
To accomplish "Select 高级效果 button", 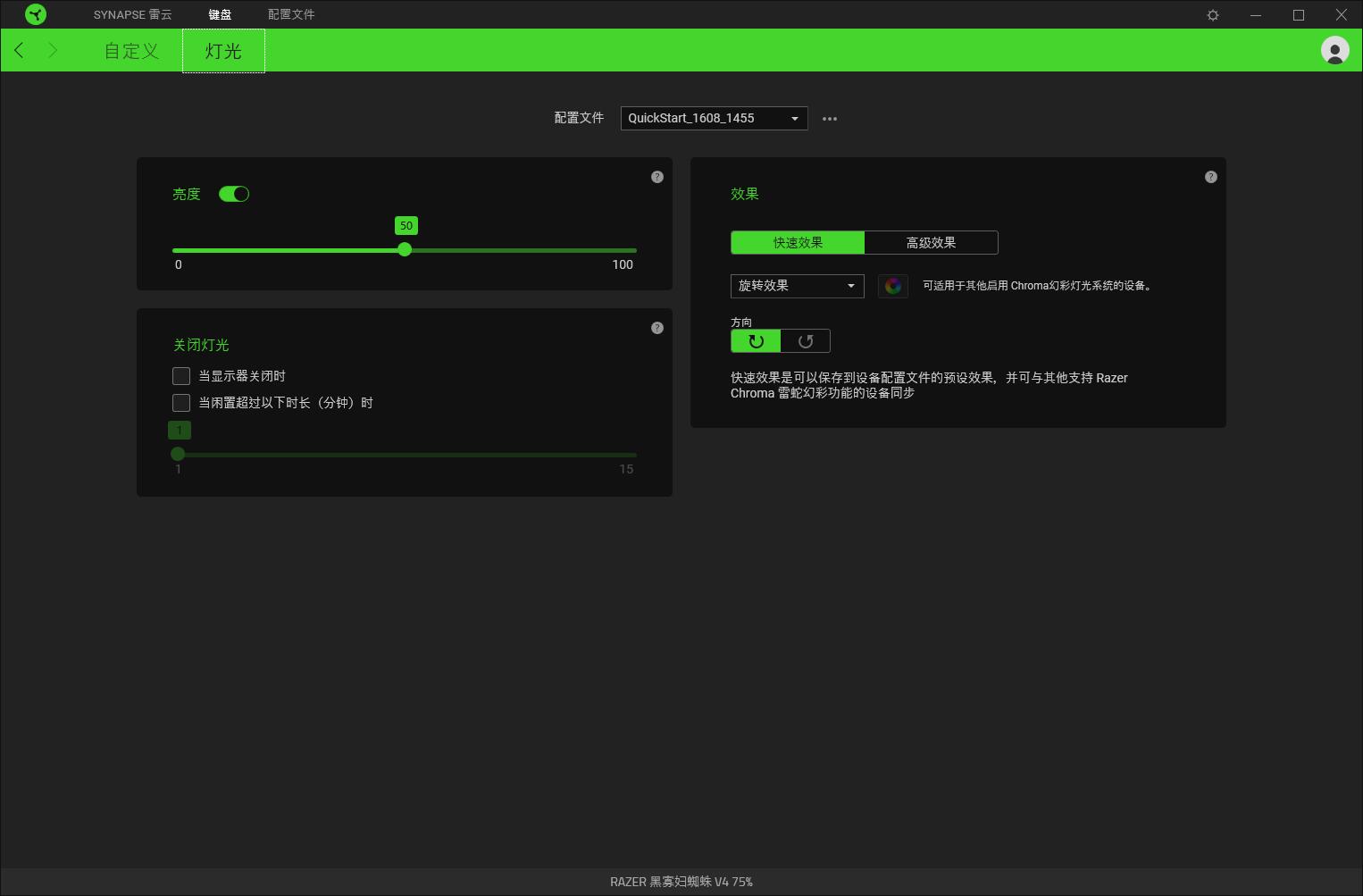I will click(x=932, y=243).
